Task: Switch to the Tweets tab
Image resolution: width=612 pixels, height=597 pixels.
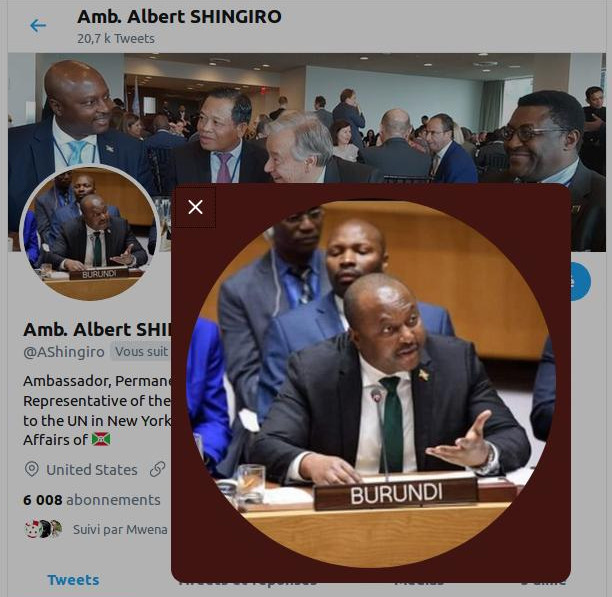Action: tap(73, 580)
